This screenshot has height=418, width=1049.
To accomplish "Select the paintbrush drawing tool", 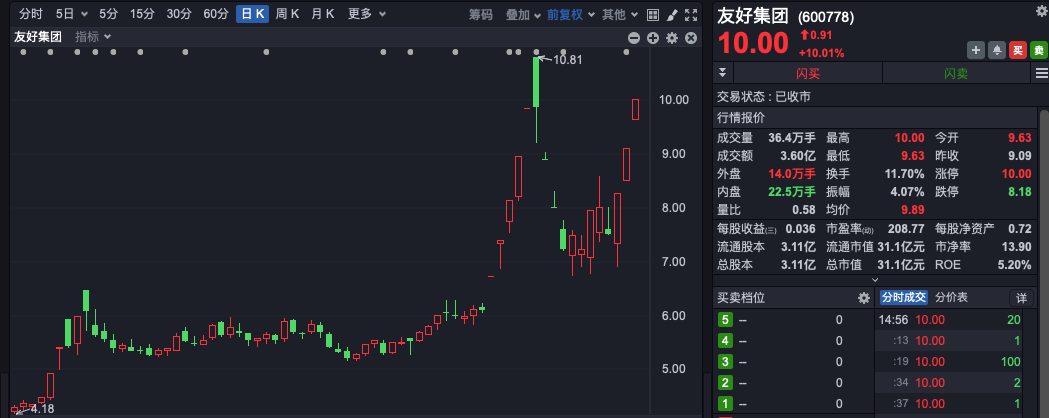I will [672, 14].
